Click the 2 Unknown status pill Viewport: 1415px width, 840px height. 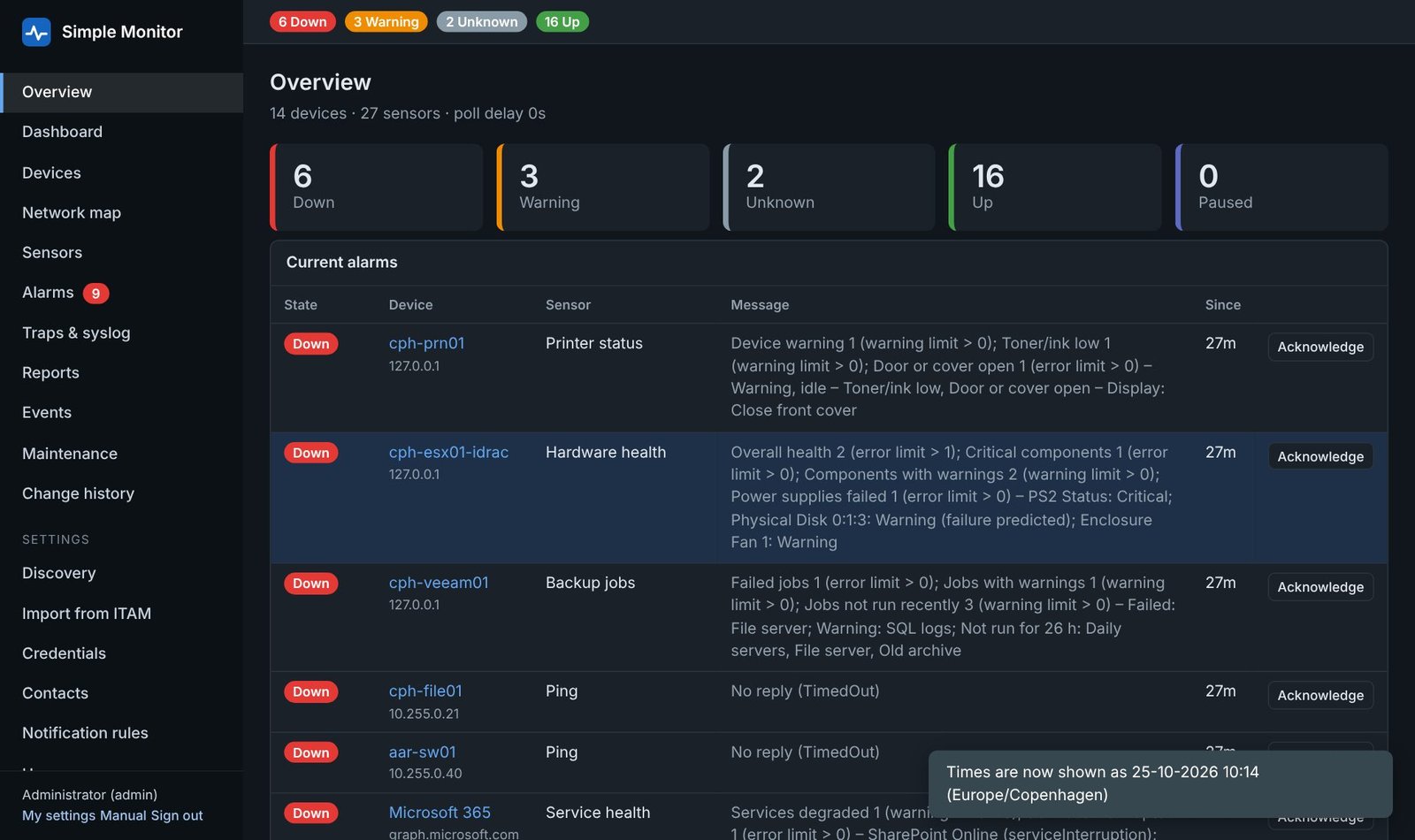point(482,21)
